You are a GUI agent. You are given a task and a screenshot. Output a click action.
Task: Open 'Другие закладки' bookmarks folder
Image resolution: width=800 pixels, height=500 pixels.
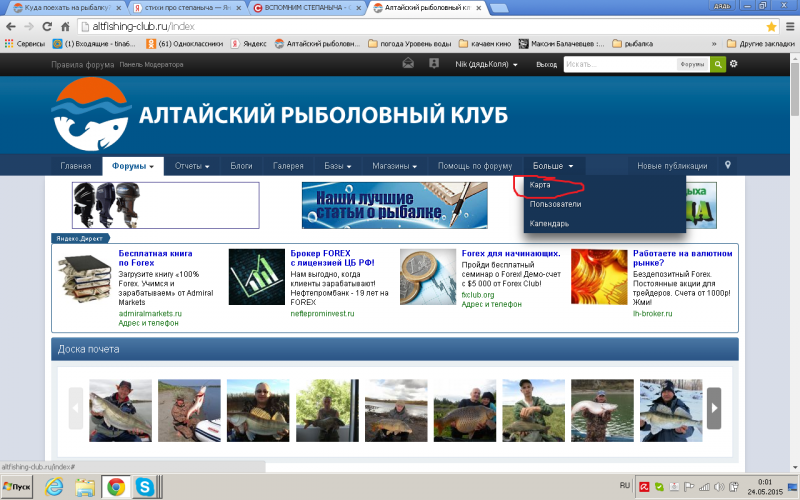coord(761,44)
